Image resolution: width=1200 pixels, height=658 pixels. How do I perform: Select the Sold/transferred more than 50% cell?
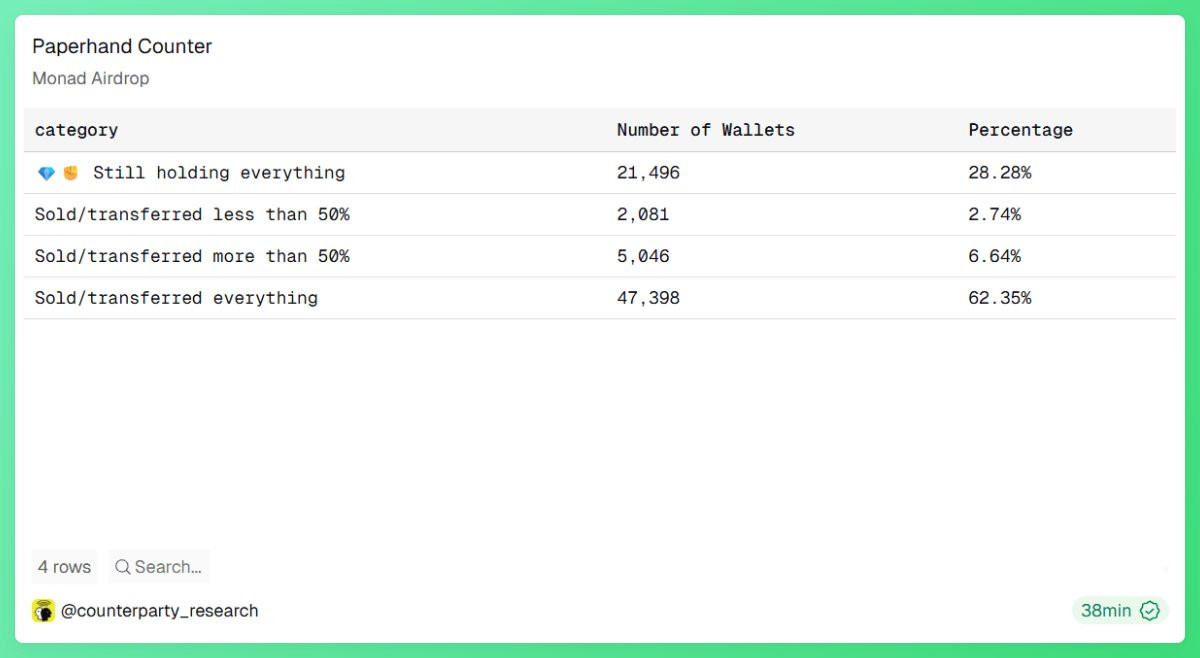192,257
